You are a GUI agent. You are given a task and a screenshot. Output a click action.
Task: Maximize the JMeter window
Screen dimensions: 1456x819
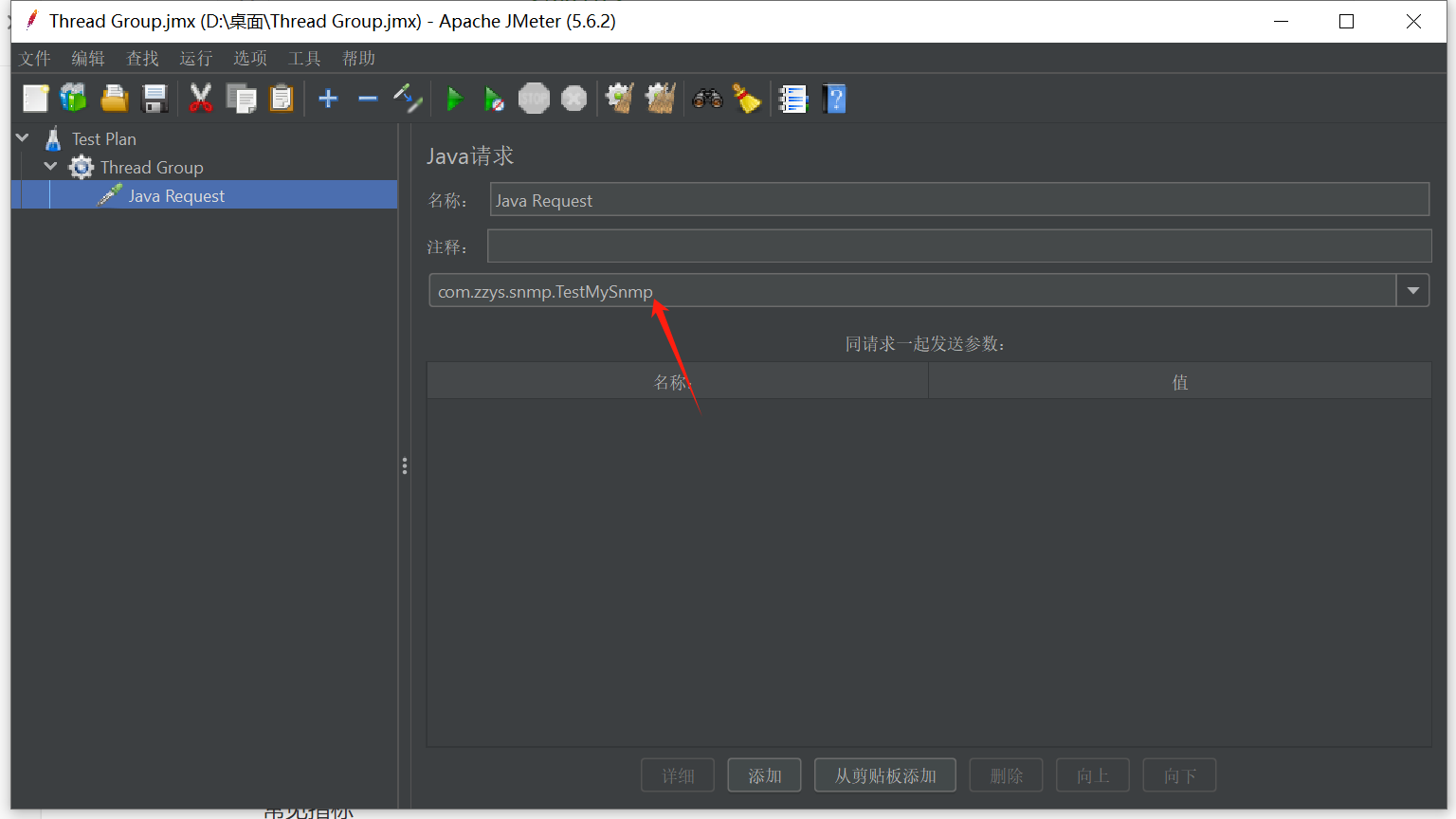coord(1346,21)
